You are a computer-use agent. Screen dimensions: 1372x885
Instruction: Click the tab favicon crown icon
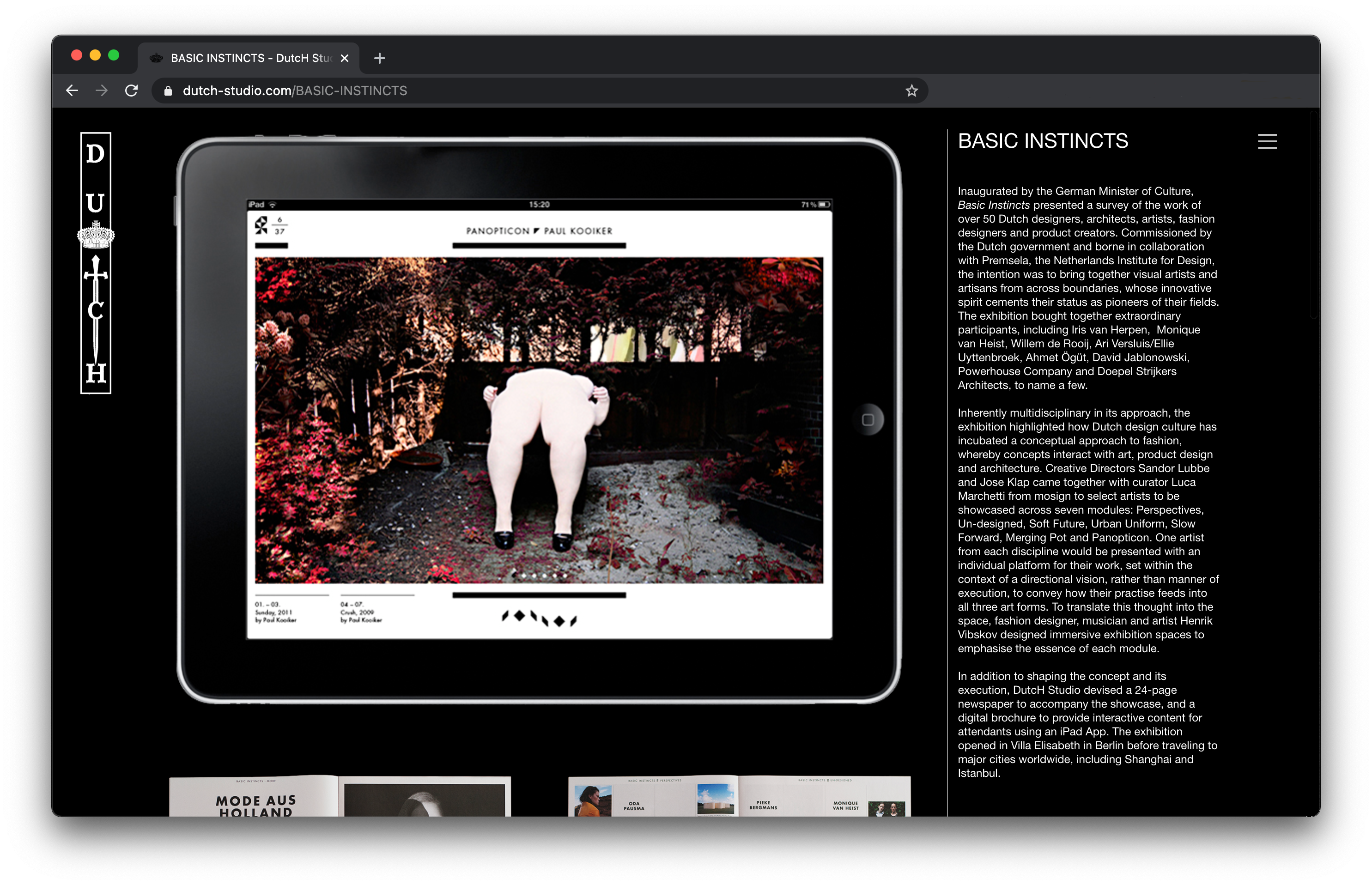(156, 58)
